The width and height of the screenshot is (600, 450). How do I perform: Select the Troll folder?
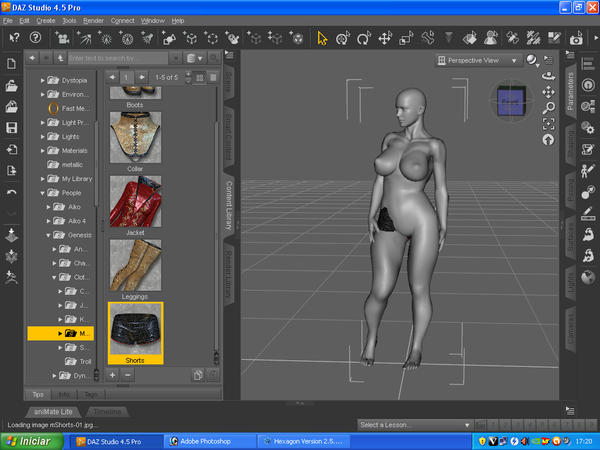pos(78,362)
